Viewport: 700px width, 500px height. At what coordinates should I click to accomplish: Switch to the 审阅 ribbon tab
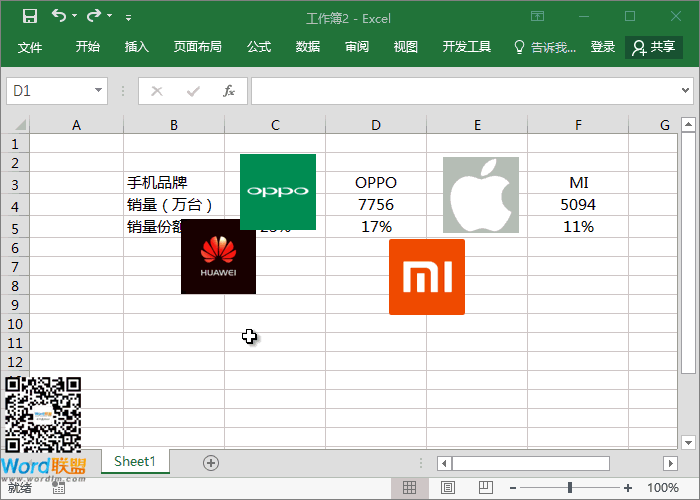click(x=357, y=46)
